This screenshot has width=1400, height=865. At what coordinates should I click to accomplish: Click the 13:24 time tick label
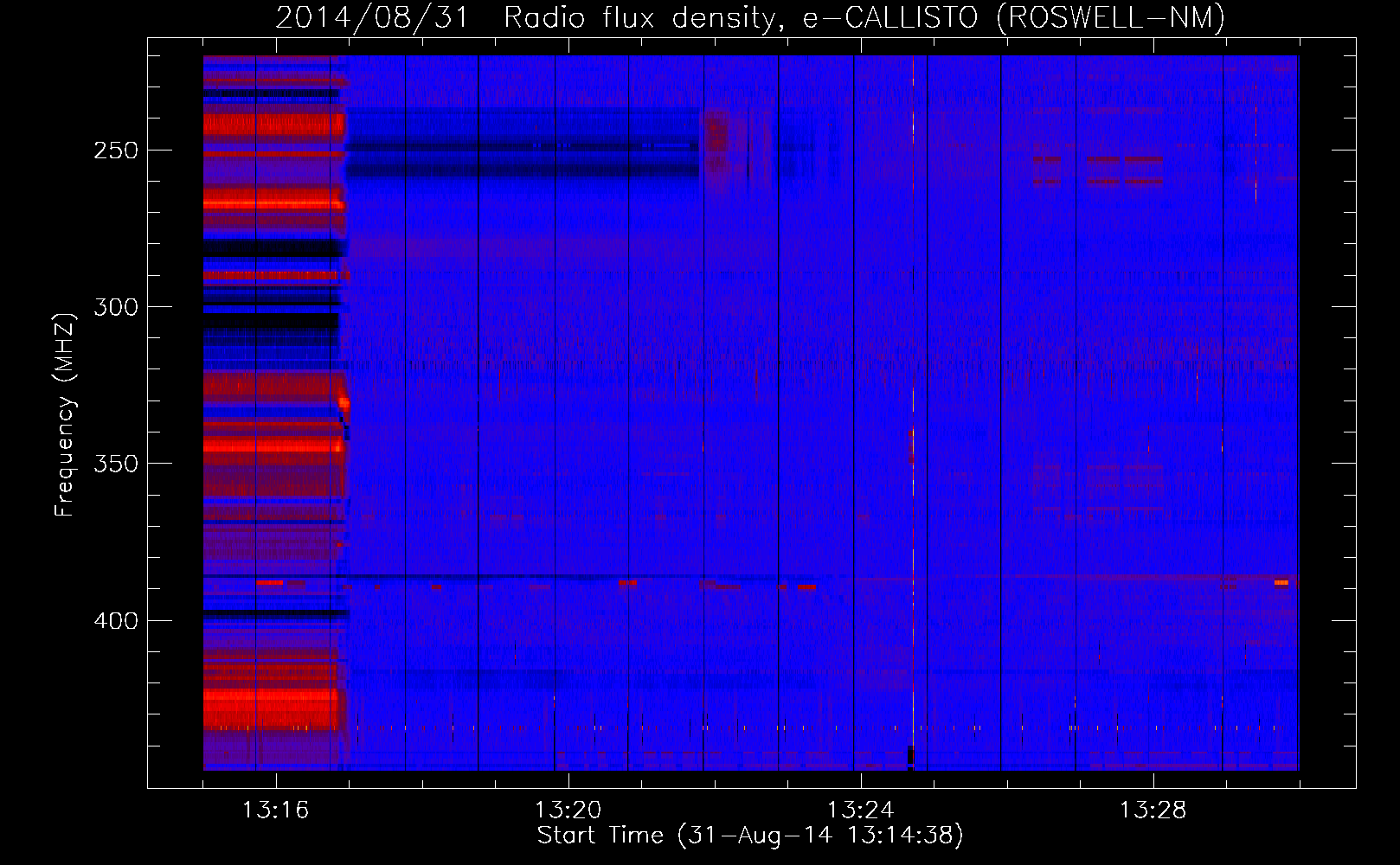click(860, 811)
